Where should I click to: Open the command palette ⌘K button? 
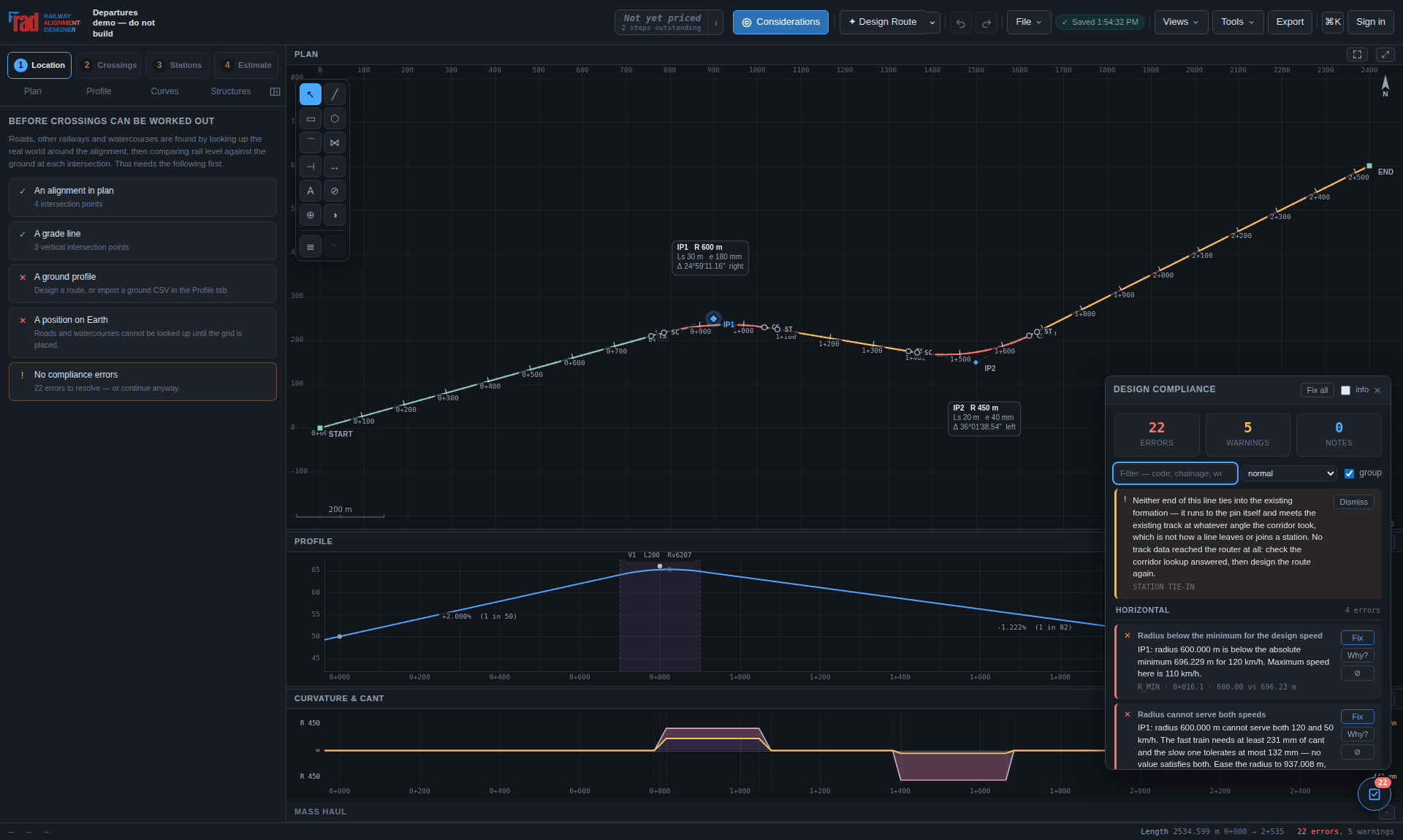pos(1333,22)
